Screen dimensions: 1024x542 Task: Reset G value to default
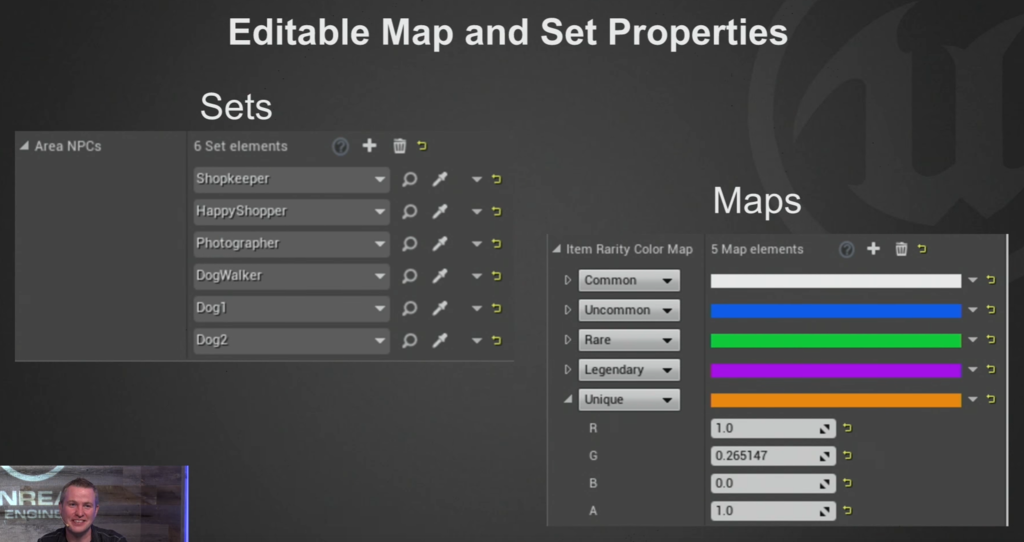[848, 455]
